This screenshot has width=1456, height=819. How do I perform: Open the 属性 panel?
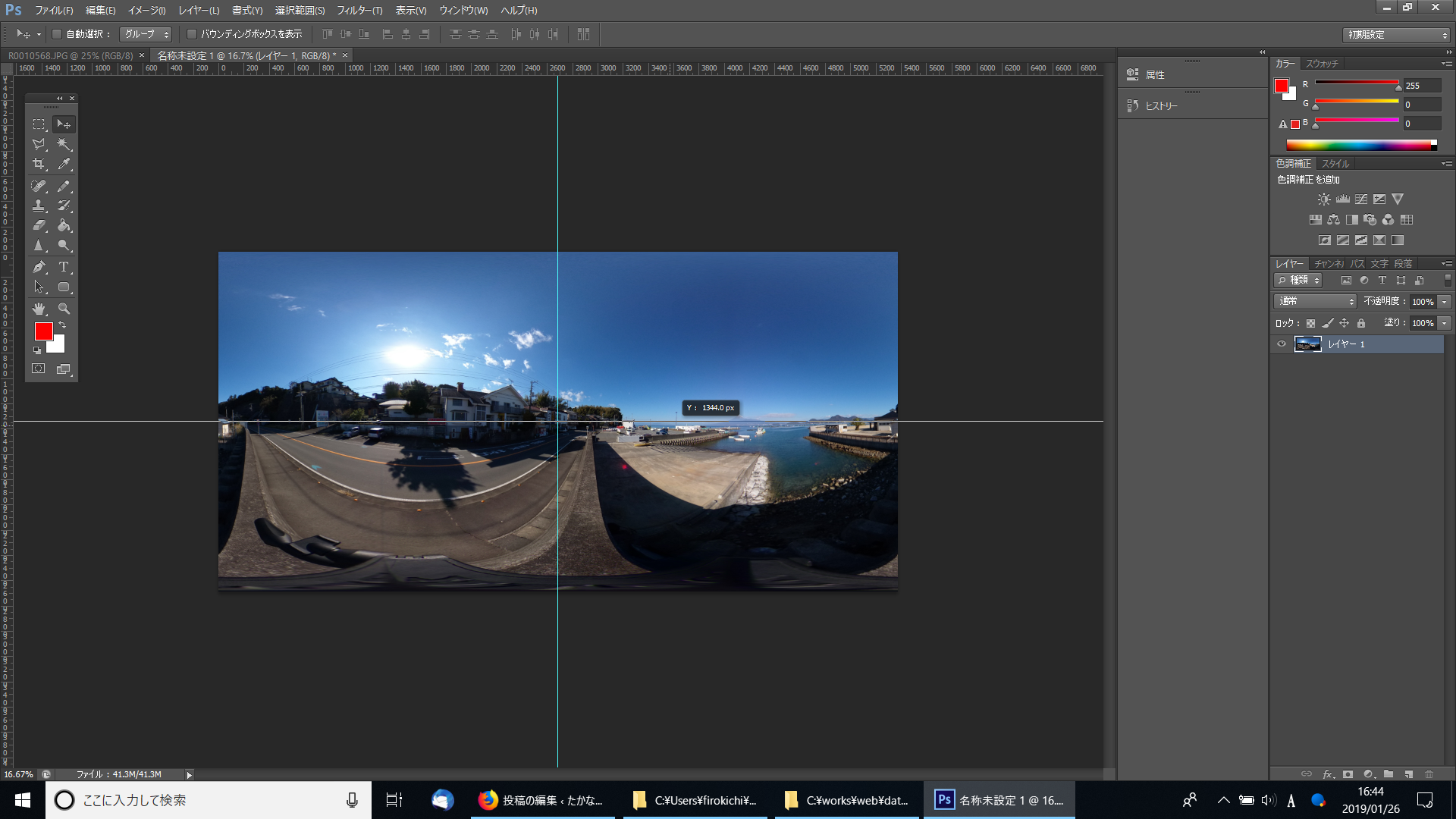pyautogui.click(x=1154, y=75)
